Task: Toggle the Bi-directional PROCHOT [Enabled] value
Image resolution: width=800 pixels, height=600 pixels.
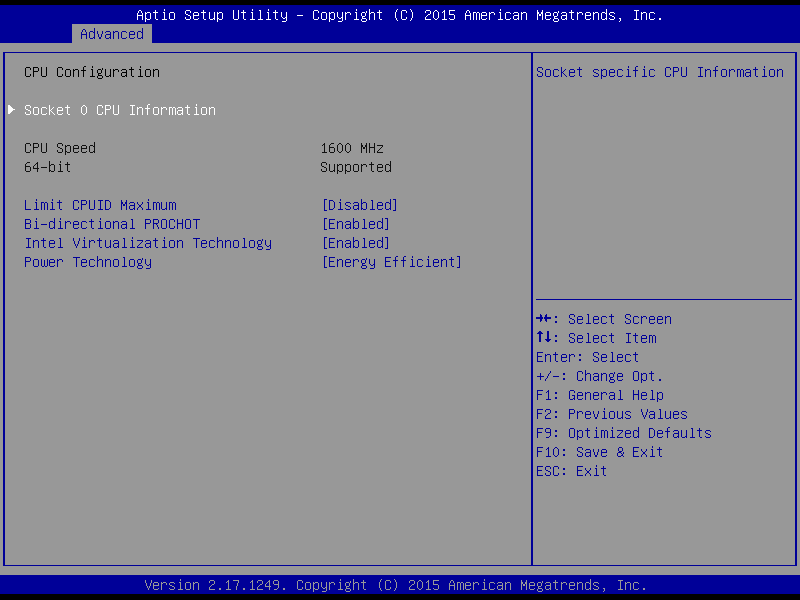Action: [x=355, y=224]
